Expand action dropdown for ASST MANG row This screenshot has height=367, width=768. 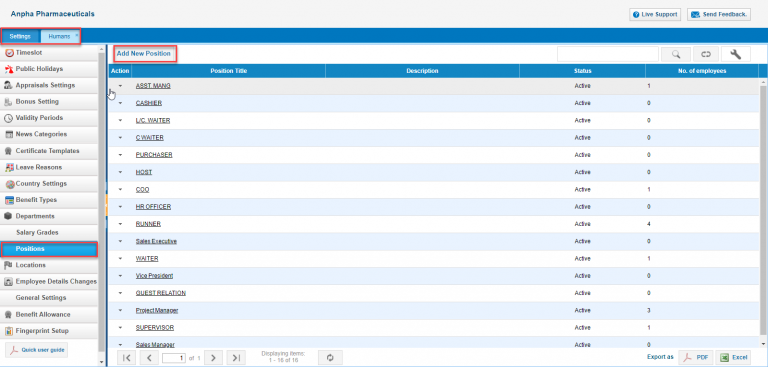[120, 86]
